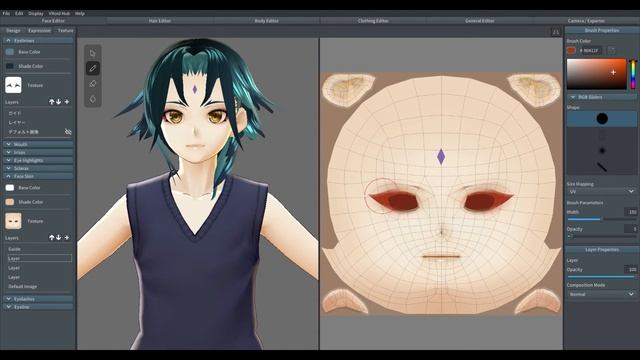The height and width of the screenshot is (360, 640).
Task: Choose the faint second brush shape
Action: (x=602, y=135)
